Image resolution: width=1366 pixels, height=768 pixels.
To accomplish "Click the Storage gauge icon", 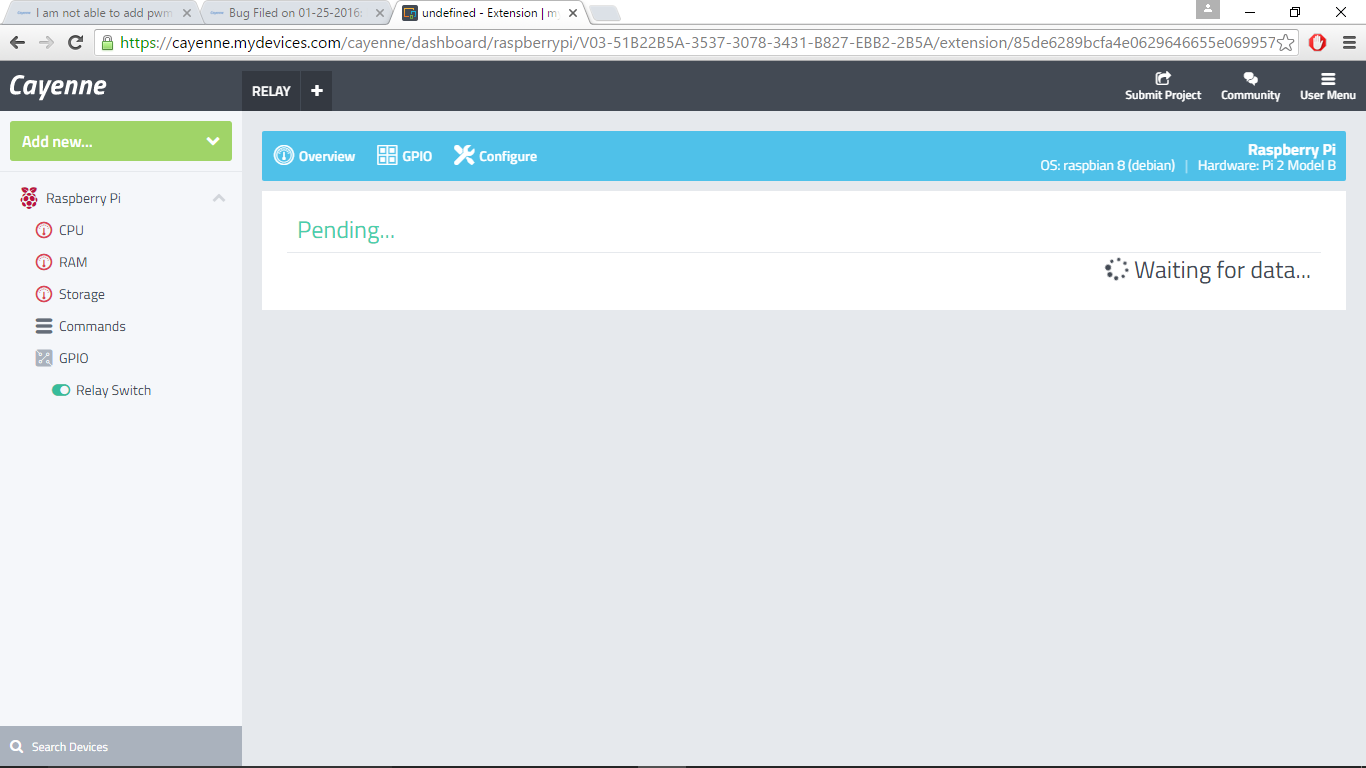I will pos(43,294).
